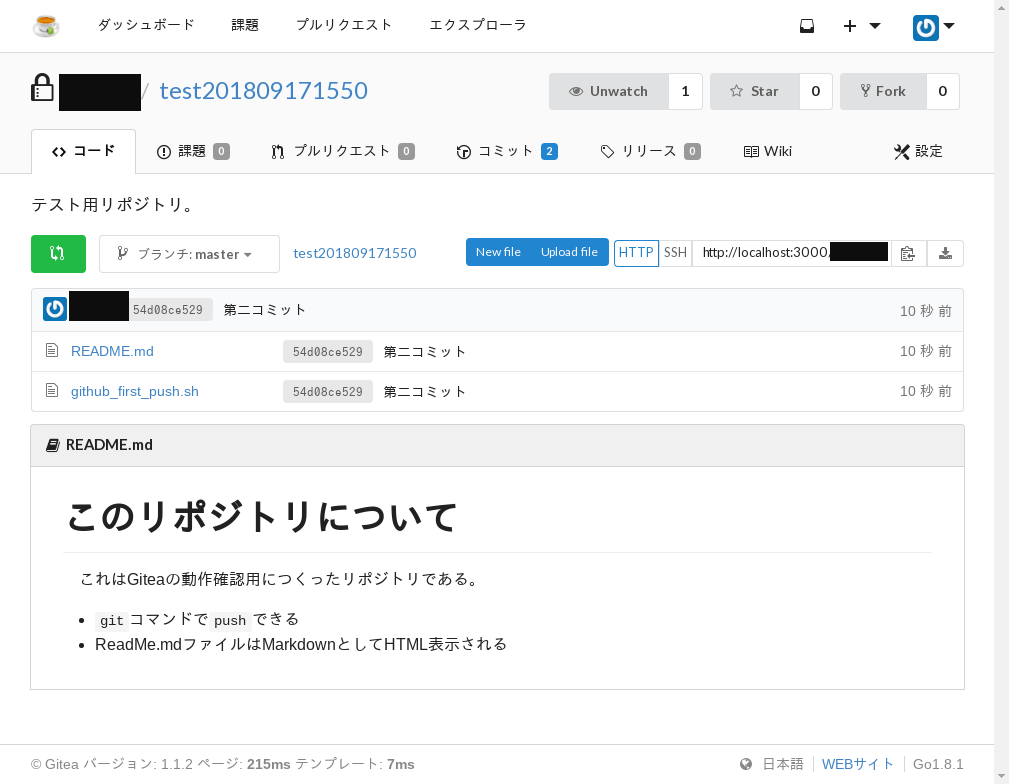Copy the clone URL to clipboard

point(909,253)
